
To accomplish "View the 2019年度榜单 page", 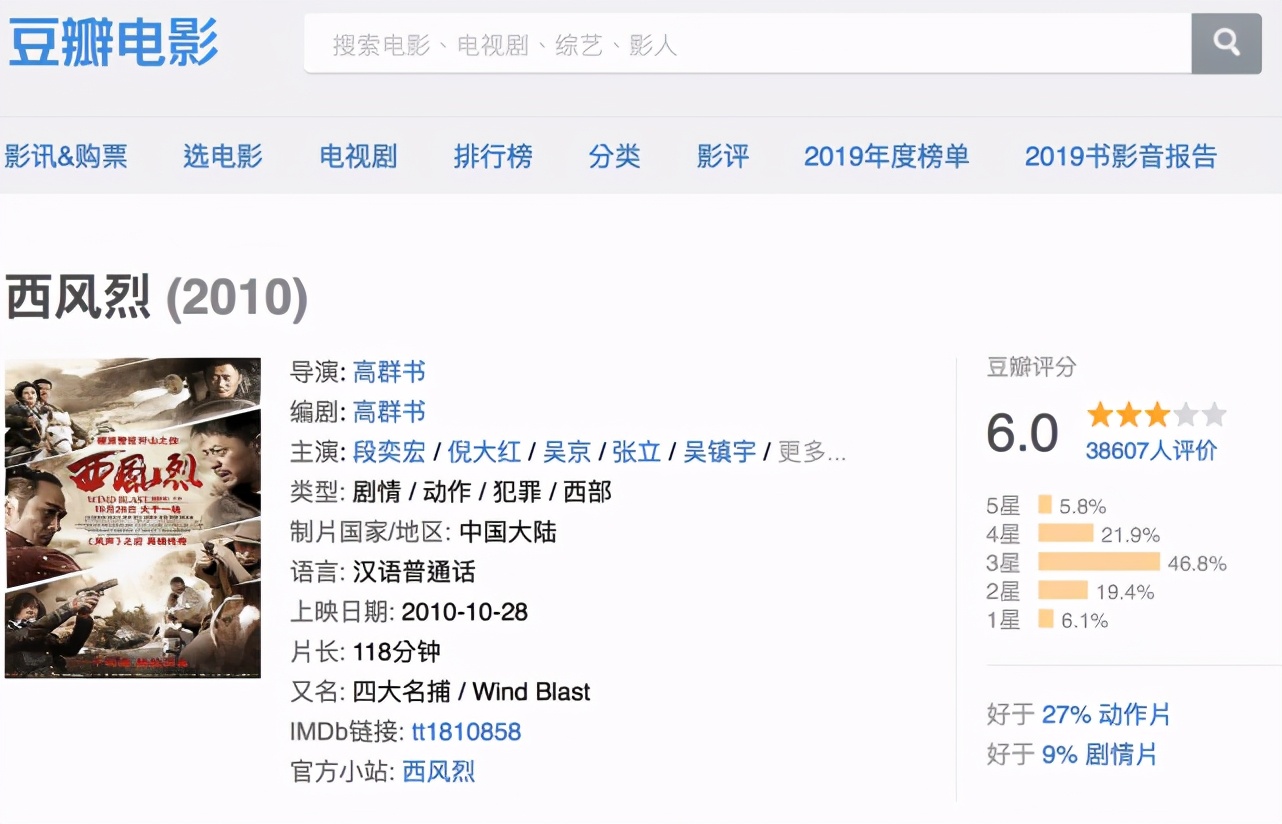I will pyautogui.click(x=886, y=156).
